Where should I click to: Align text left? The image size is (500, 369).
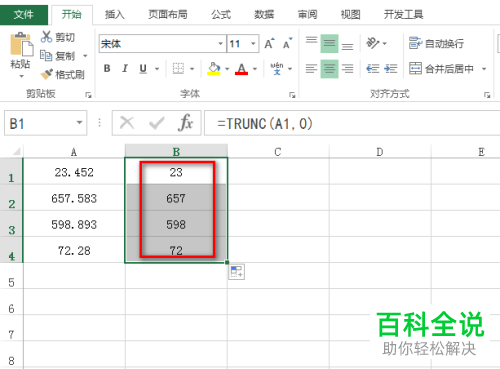[311, 69]
